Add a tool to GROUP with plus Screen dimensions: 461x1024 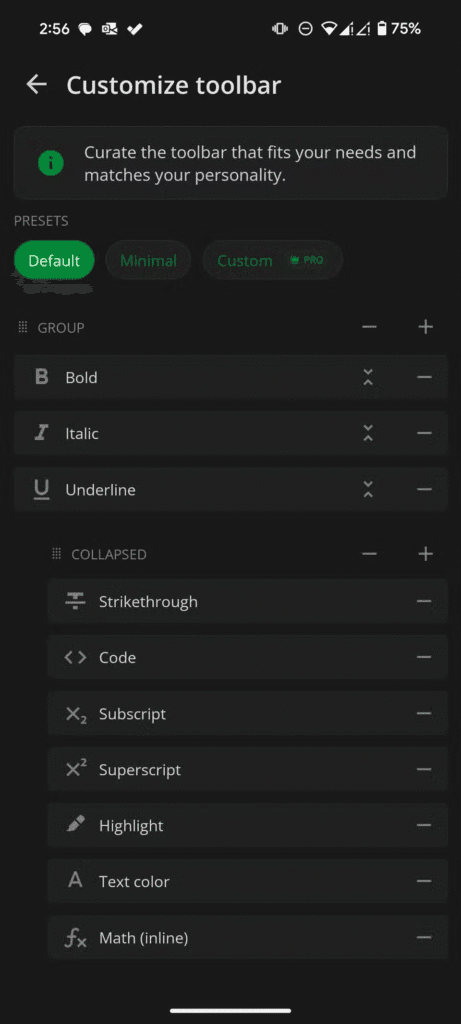coord(426,327)
